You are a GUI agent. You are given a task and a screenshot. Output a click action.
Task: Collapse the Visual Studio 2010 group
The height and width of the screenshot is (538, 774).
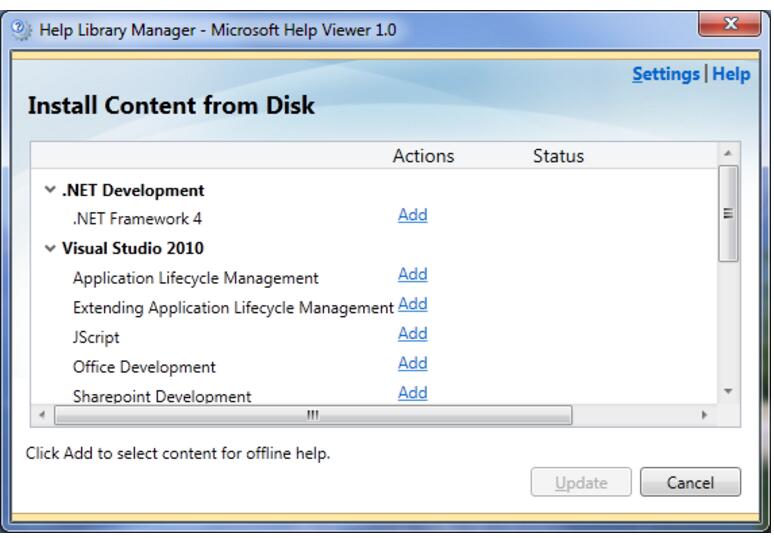coord(50,248)
